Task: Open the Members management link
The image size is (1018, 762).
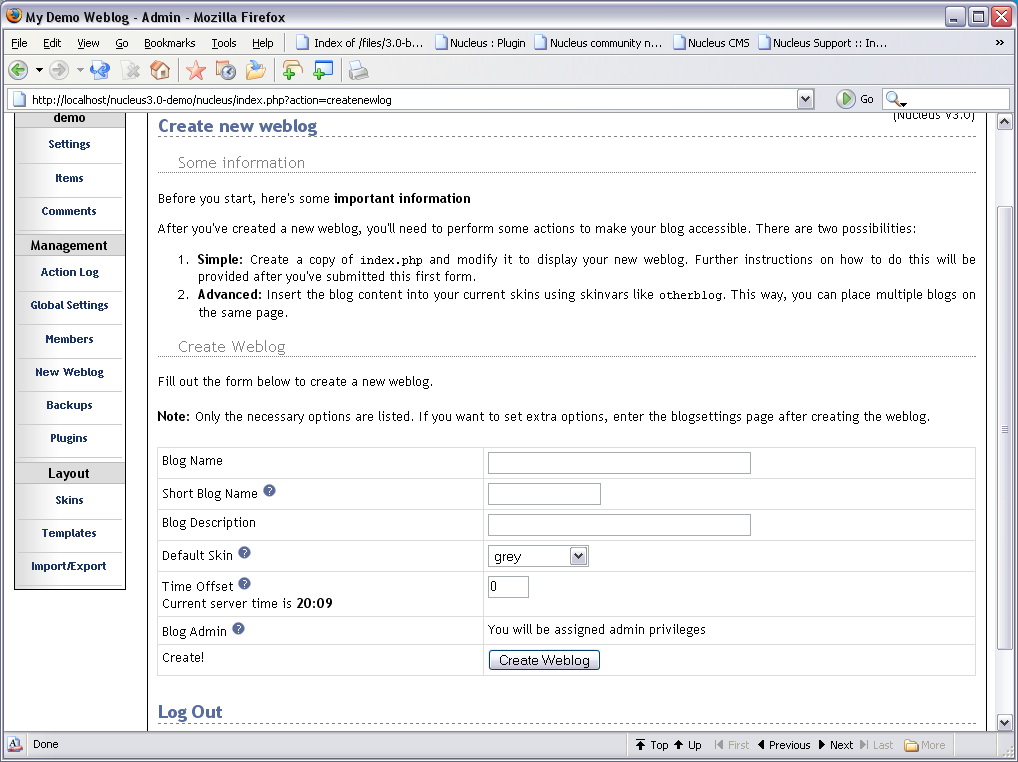Action: coord(69,339)
